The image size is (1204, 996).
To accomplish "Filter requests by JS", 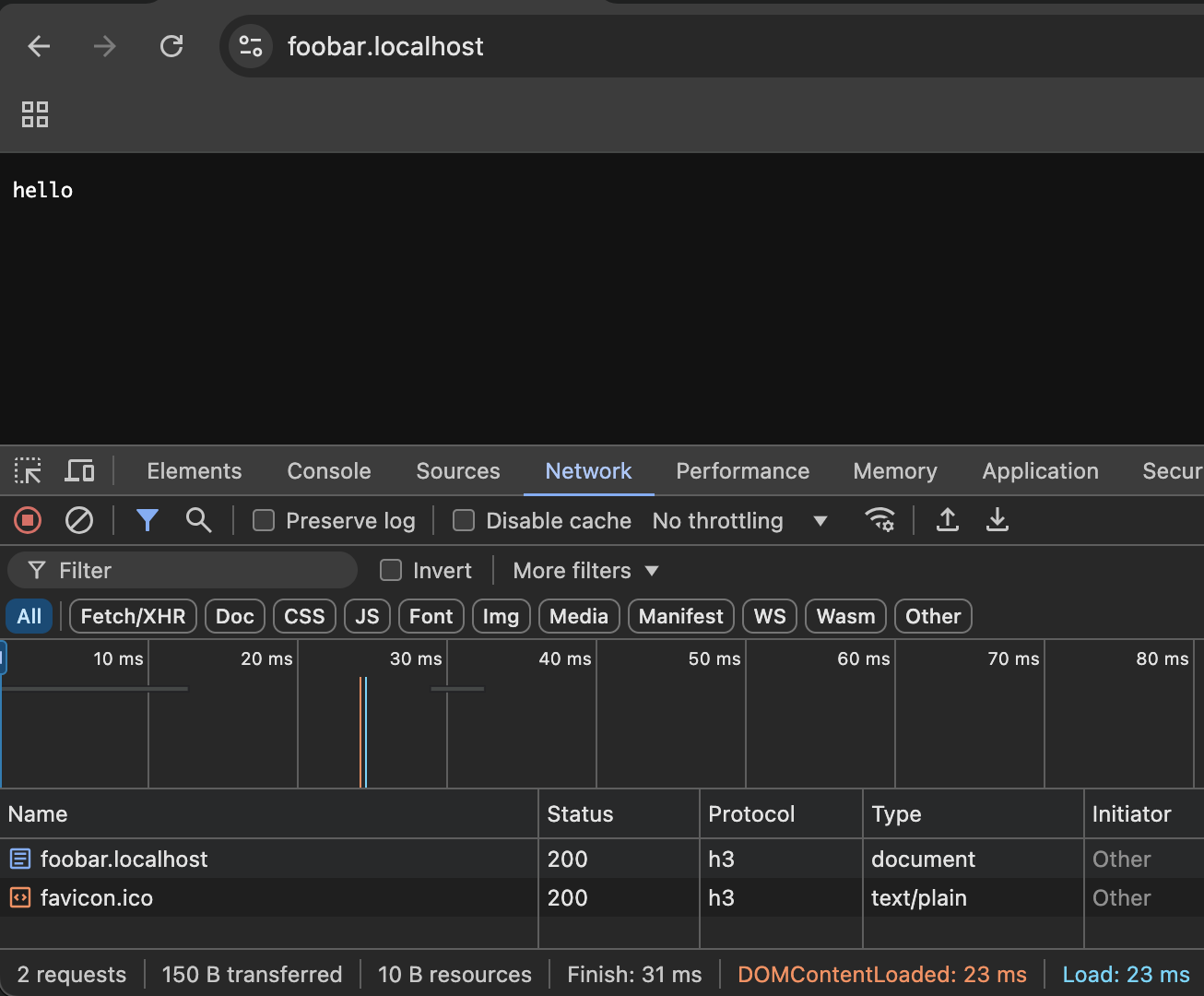I will pos(367,616).
